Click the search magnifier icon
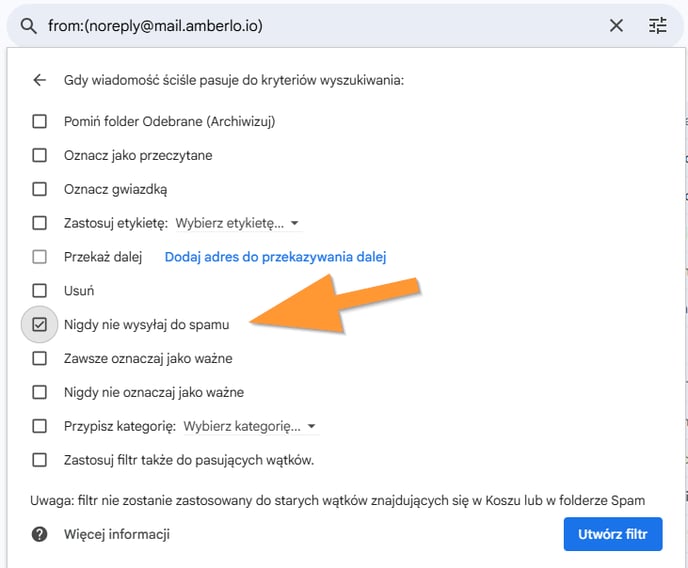688x568 pixels. click(x=29, y=26)
